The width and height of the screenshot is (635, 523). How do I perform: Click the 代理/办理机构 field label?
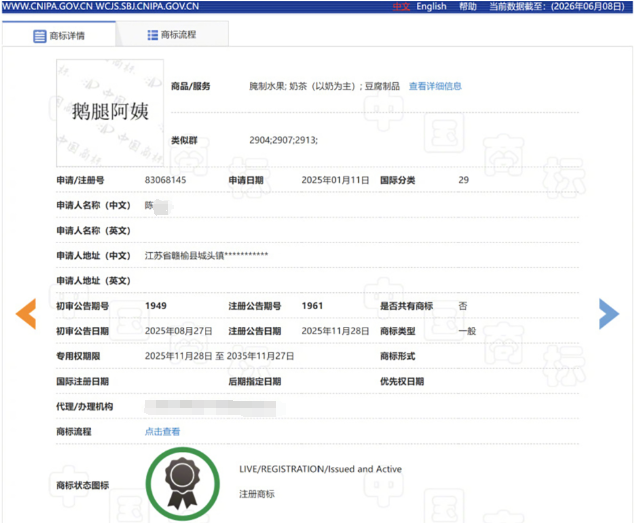[85, 406]
